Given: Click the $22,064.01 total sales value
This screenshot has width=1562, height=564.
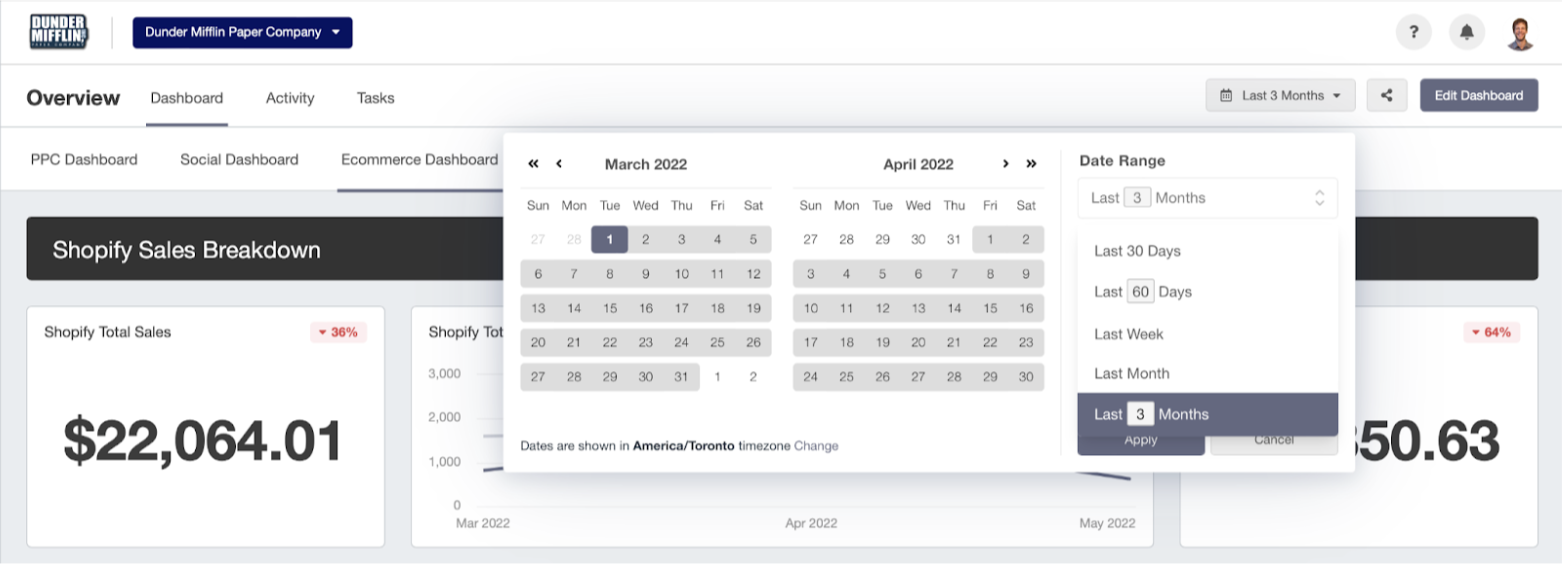Looking at the screenshot, I should pos(202,441).
